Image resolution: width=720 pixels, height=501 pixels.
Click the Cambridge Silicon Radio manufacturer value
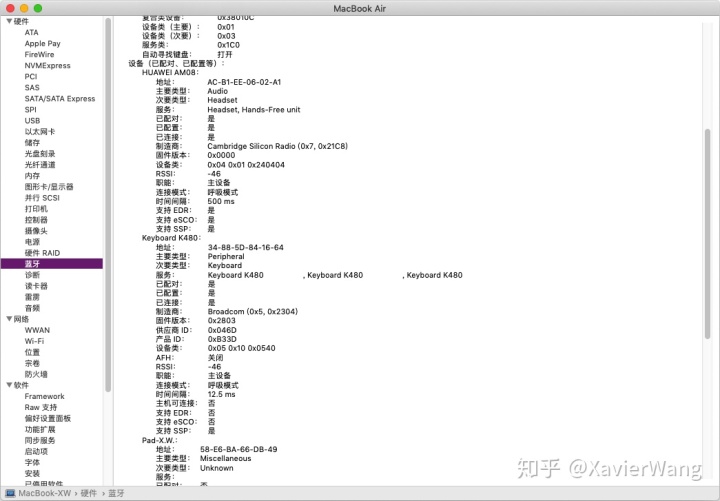click(x=277, y=146)
